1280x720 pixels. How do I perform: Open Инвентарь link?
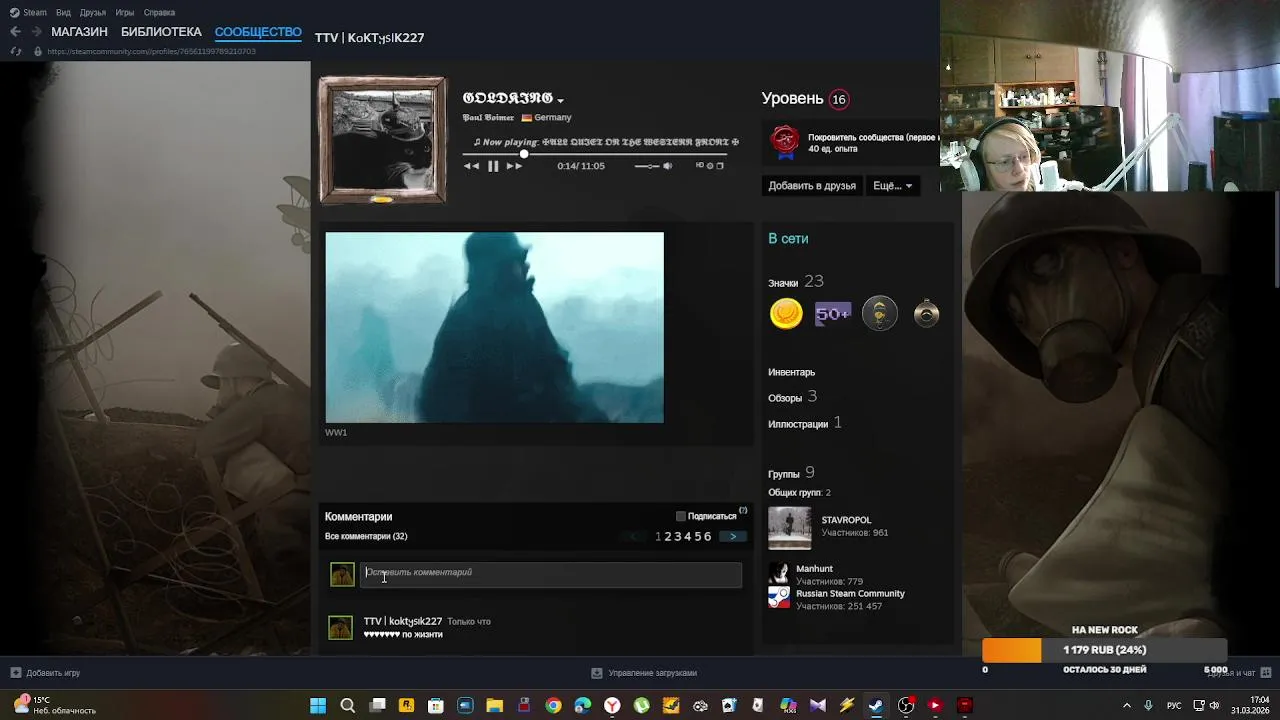coord(791,372)
